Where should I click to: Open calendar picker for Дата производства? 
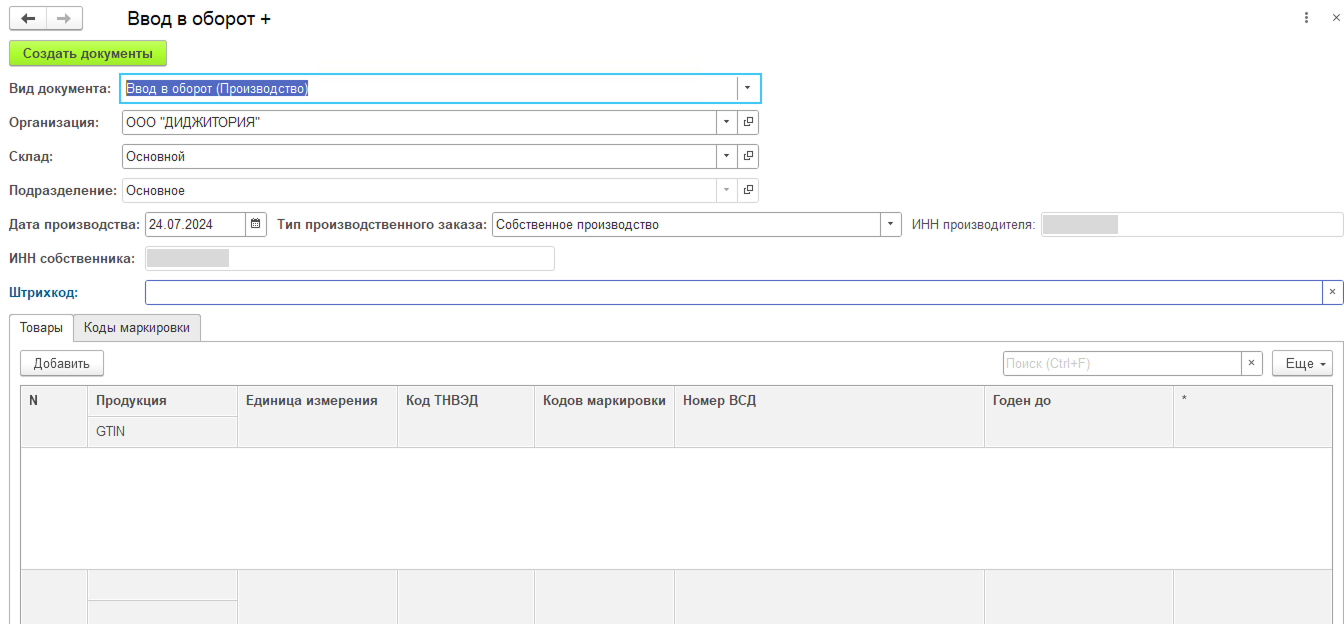pos(256,224)
